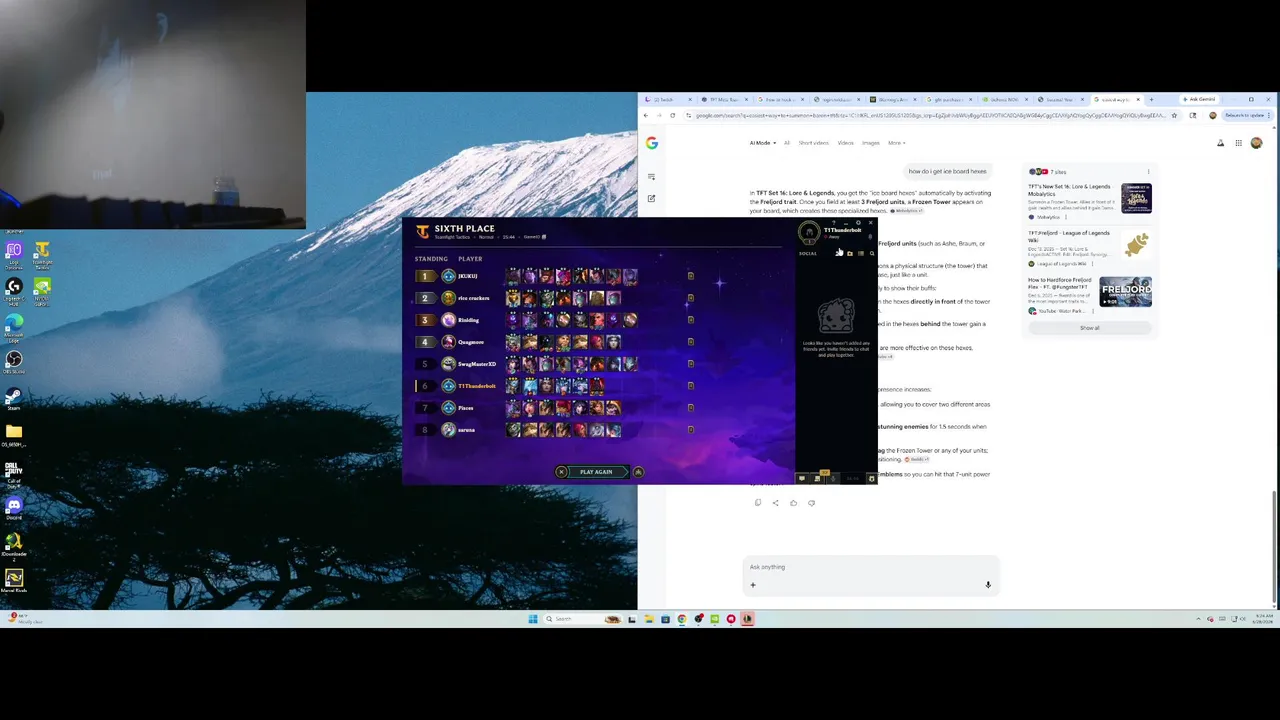Image resolution: width=1280 pixels, height=720 pixels.
Task: Click the Play Again button
Action: (x=596, y=472)
